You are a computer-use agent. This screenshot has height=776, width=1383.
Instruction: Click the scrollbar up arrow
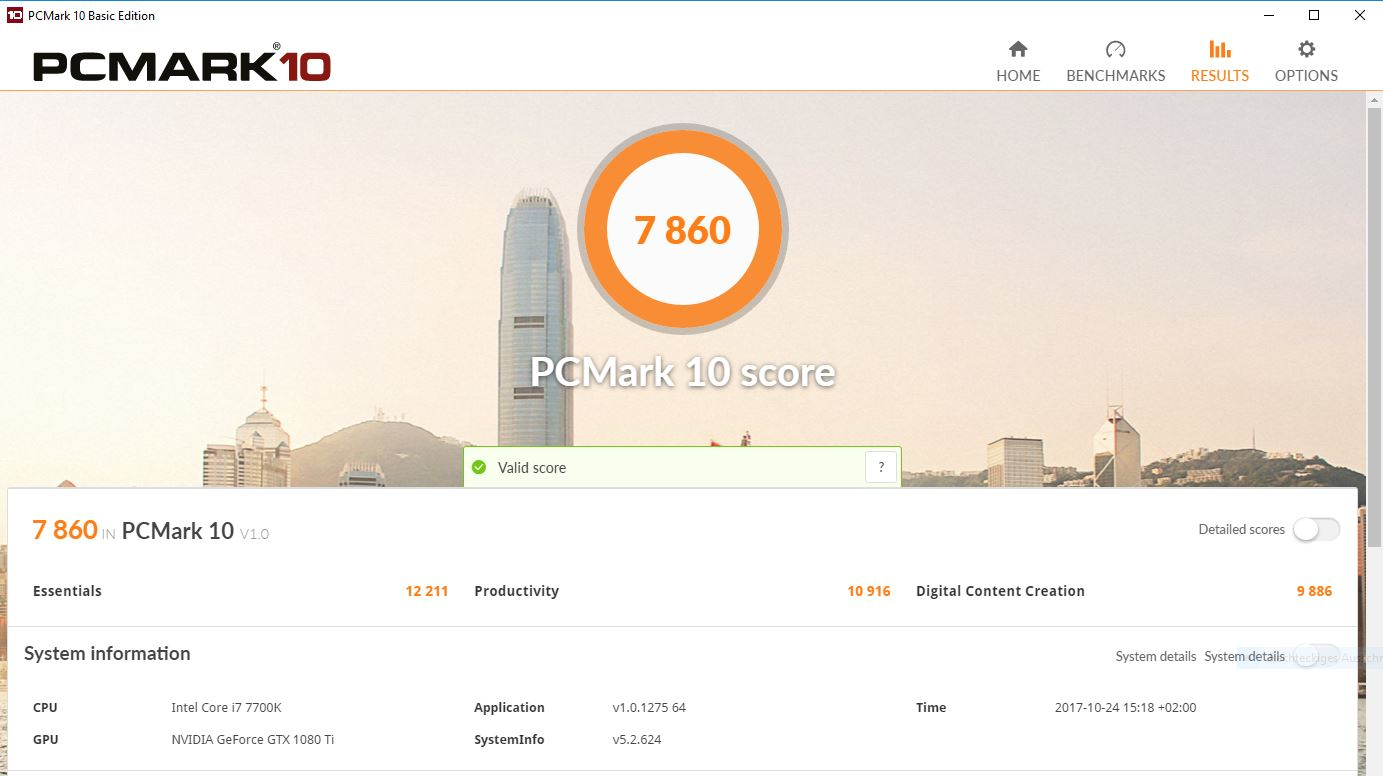pyautogui.click(x=1374, y=98)
